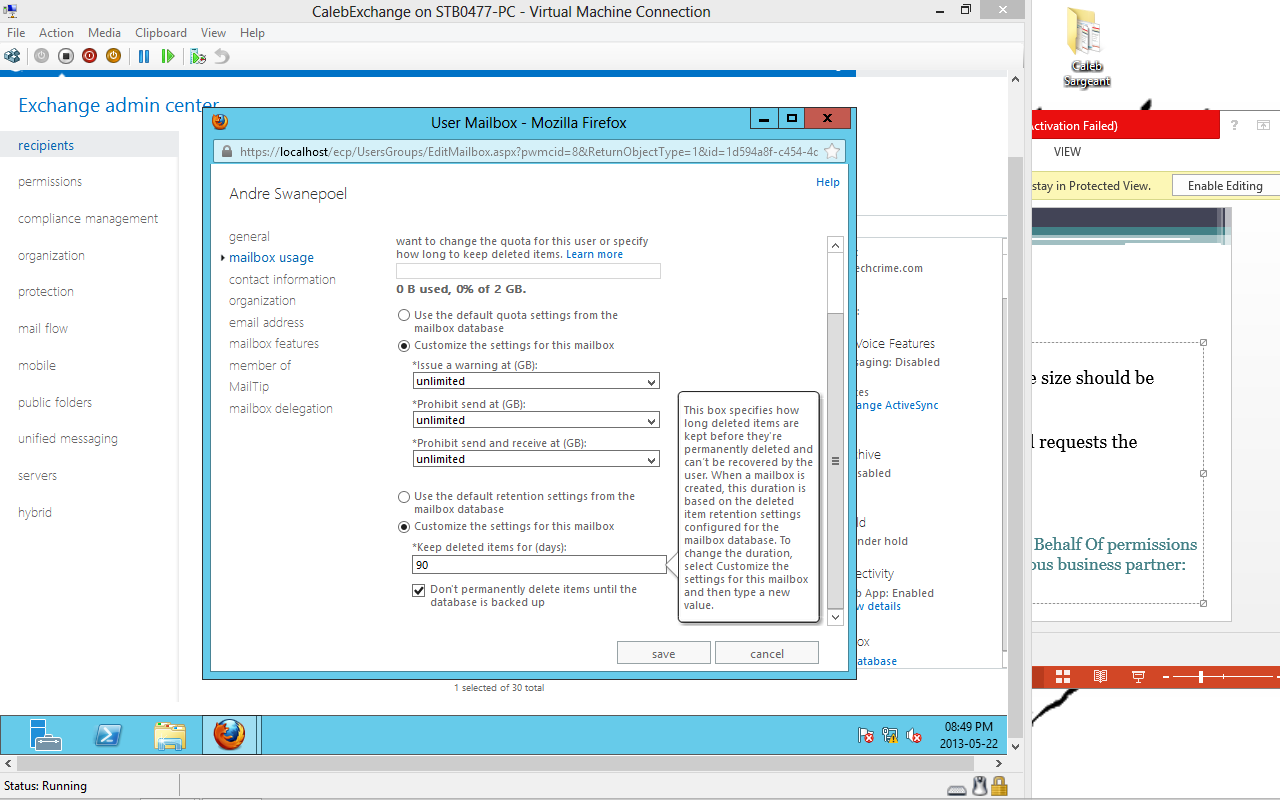Open the Action menu
This screenshot has width=1280, height=800.
click(x=57, y=33)
